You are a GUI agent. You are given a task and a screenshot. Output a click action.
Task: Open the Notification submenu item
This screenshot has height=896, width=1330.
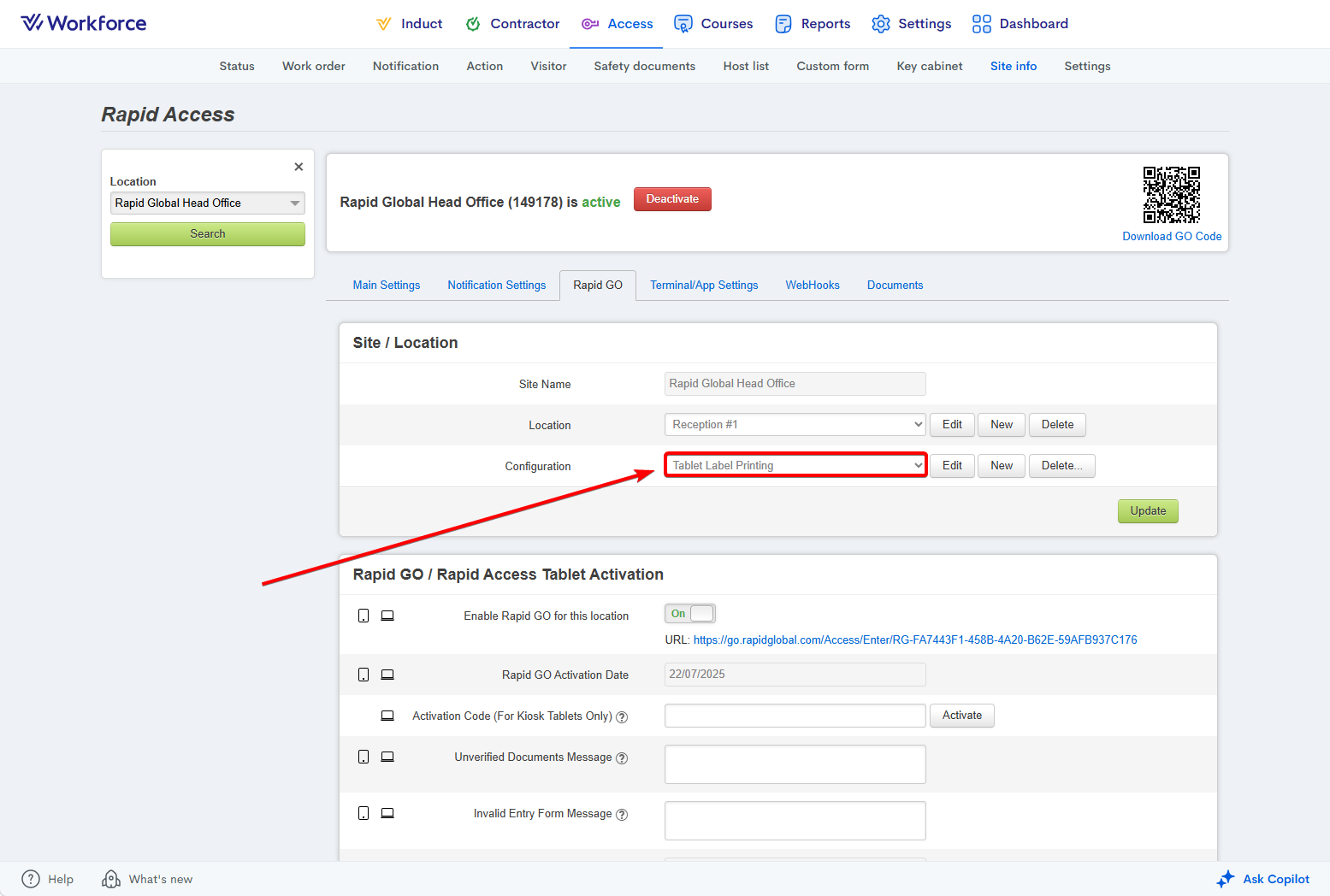[x=405, y=66]
